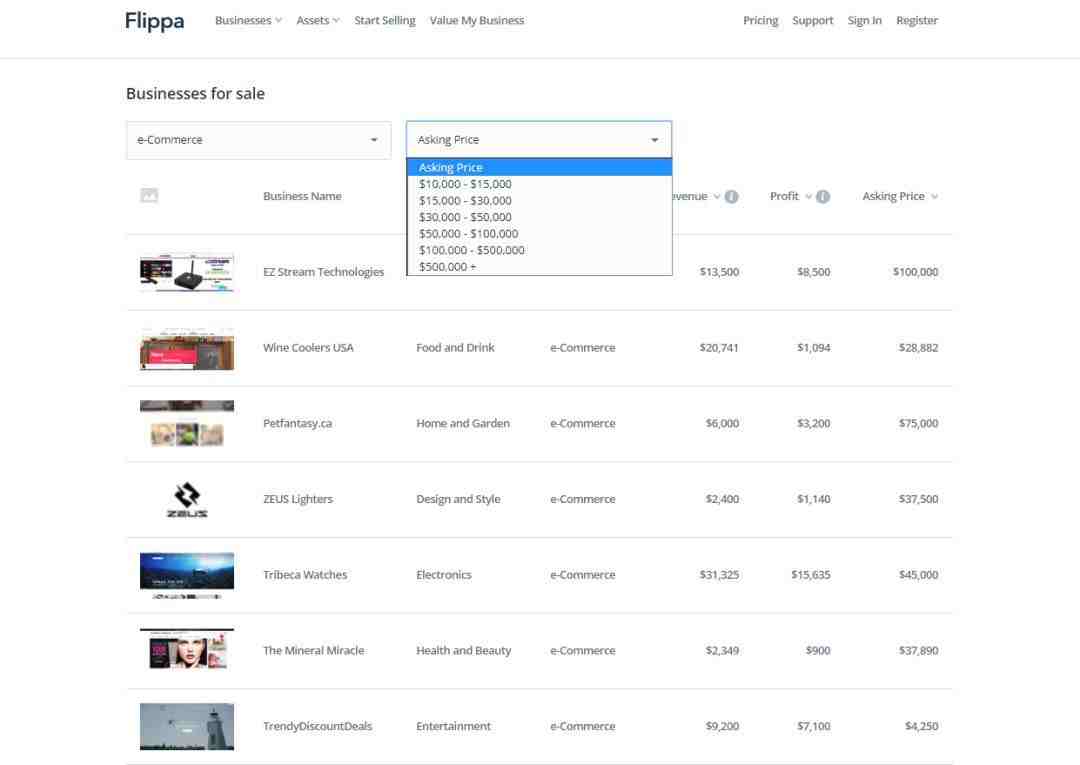Open the ZEUS Lighters listing name
The width and height of the screenshot is (1080, 765).
(298, 499)
